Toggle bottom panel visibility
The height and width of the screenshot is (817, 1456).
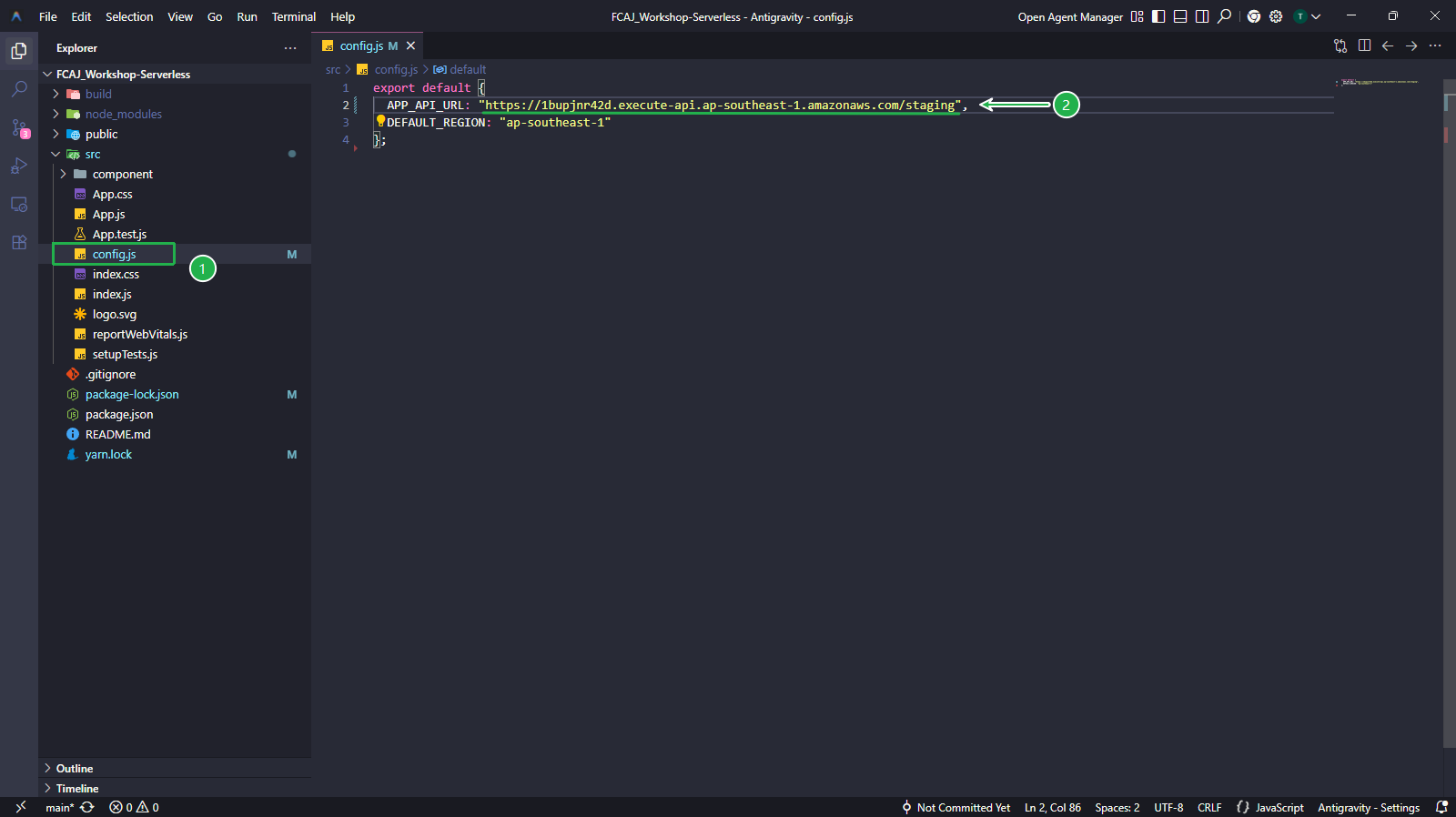point(1180,16)
